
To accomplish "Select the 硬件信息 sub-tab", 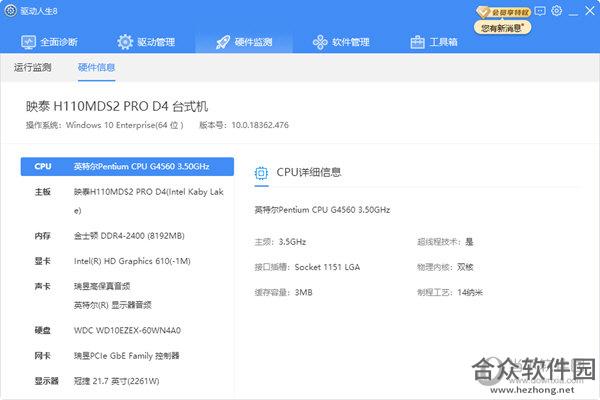I will tap(96, 67).
